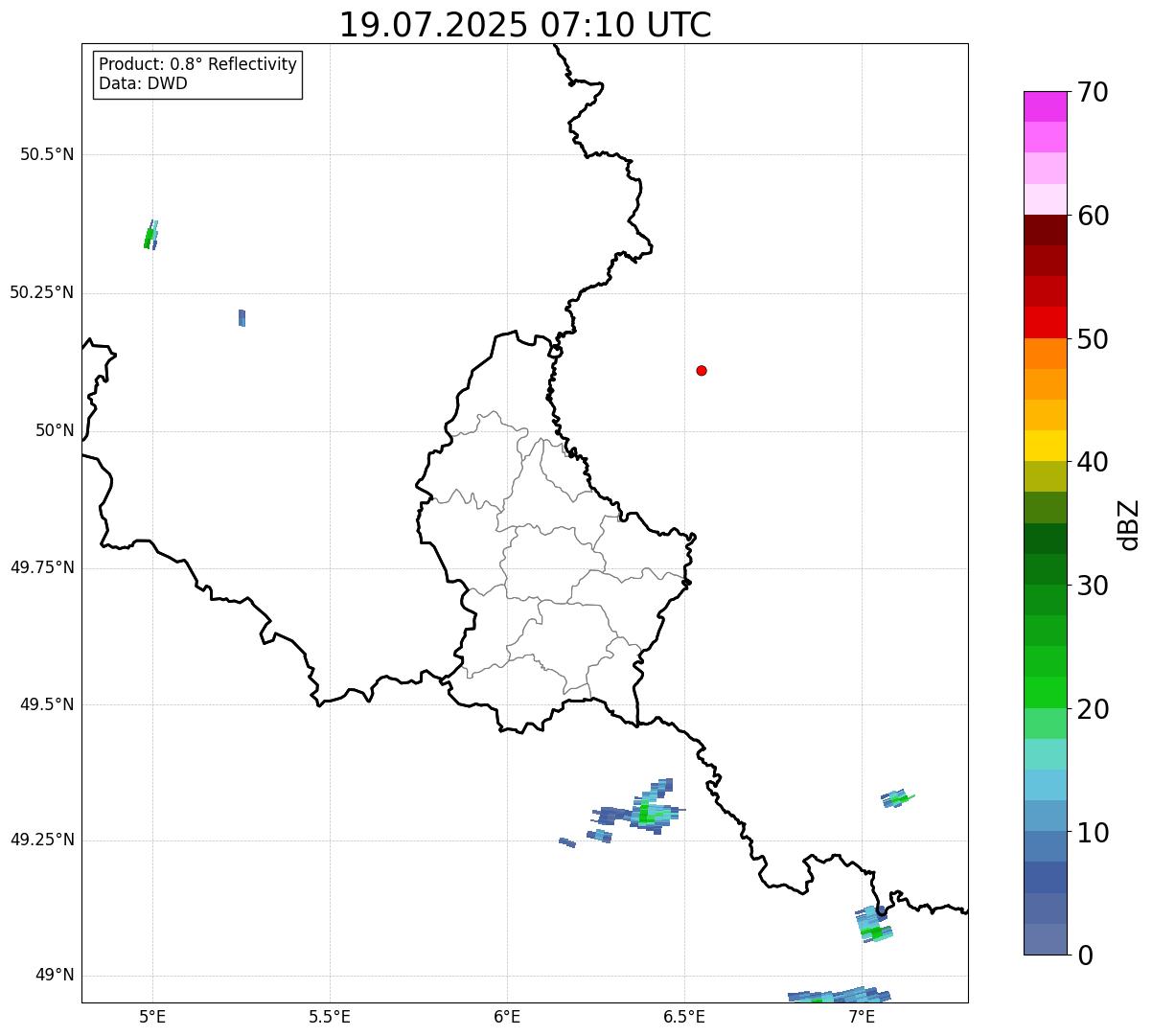The width and height of the screenshot is (1152, 1036).
Task: Pick the dark maroon swatch just below 60 dBZ
Action: pos(1046,230)
